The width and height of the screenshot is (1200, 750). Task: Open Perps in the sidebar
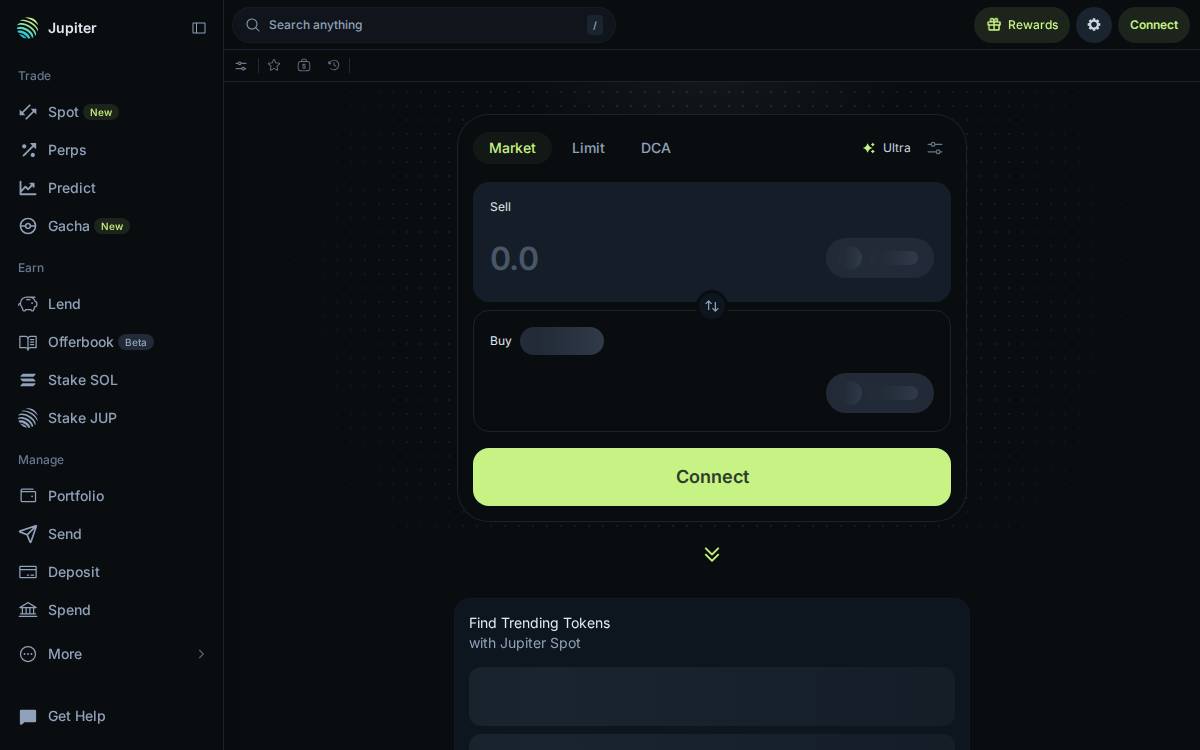pyautogui.click(x=111, y=150)
